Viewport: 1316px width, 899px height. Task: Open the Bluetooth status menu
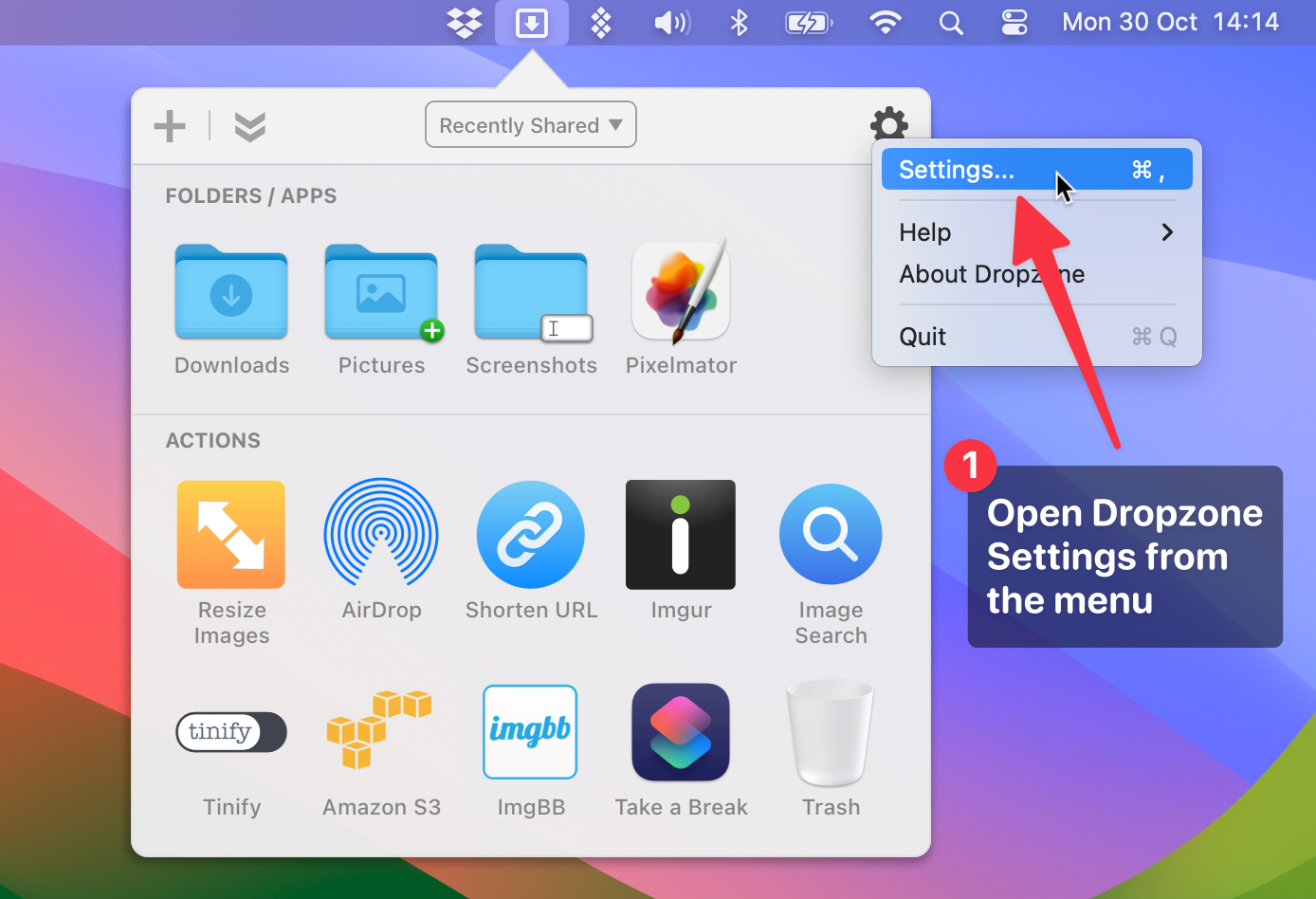(739, 23)
